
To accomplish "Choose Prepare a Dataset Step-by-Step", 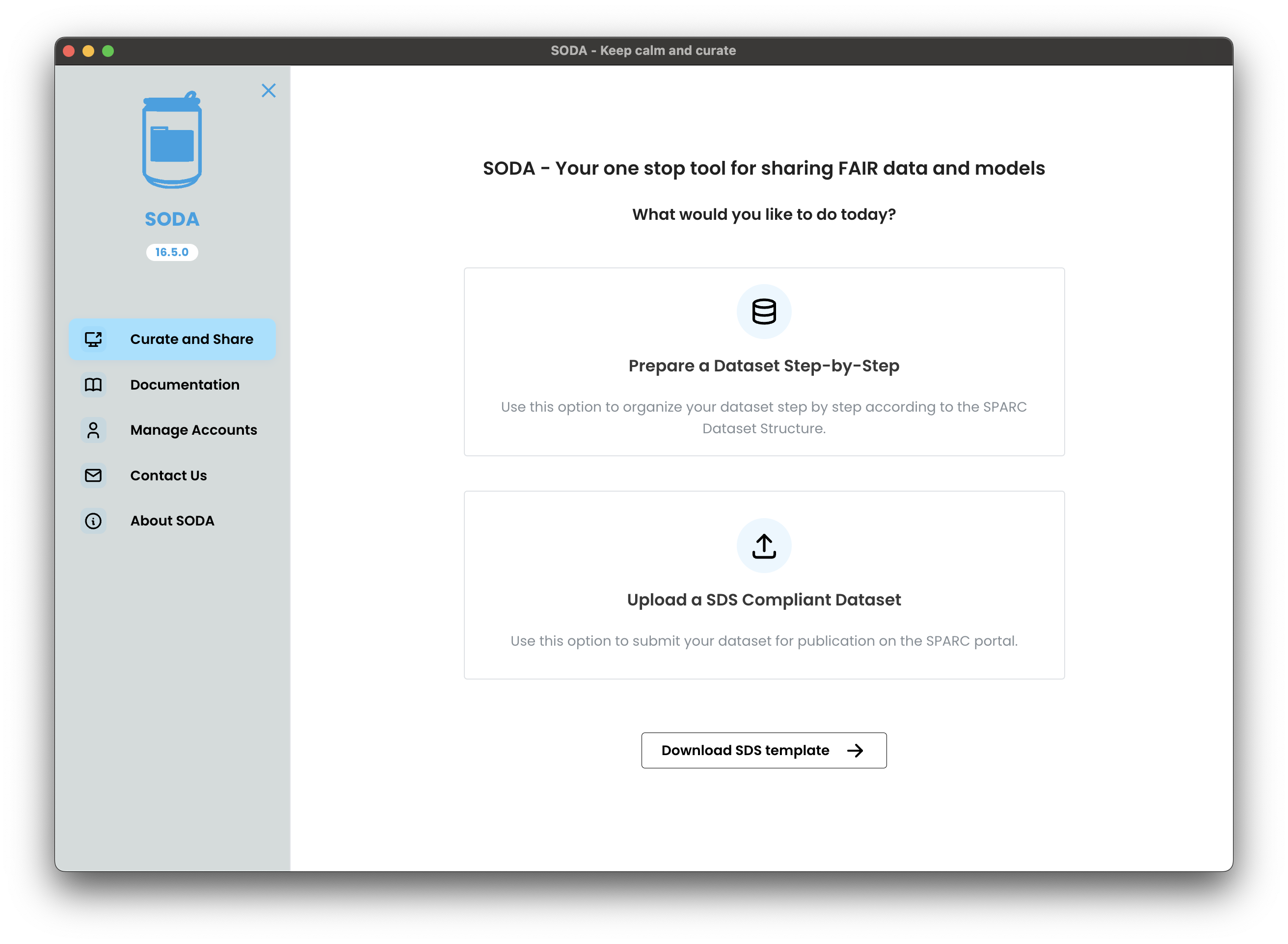I will tap(764, 366).
